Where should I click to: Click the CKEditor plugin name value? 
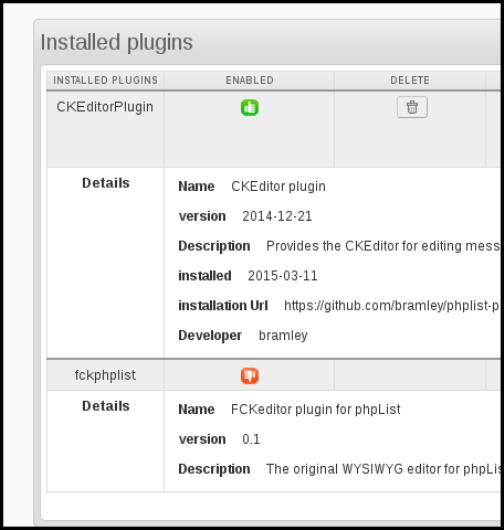tap(278, 186)
